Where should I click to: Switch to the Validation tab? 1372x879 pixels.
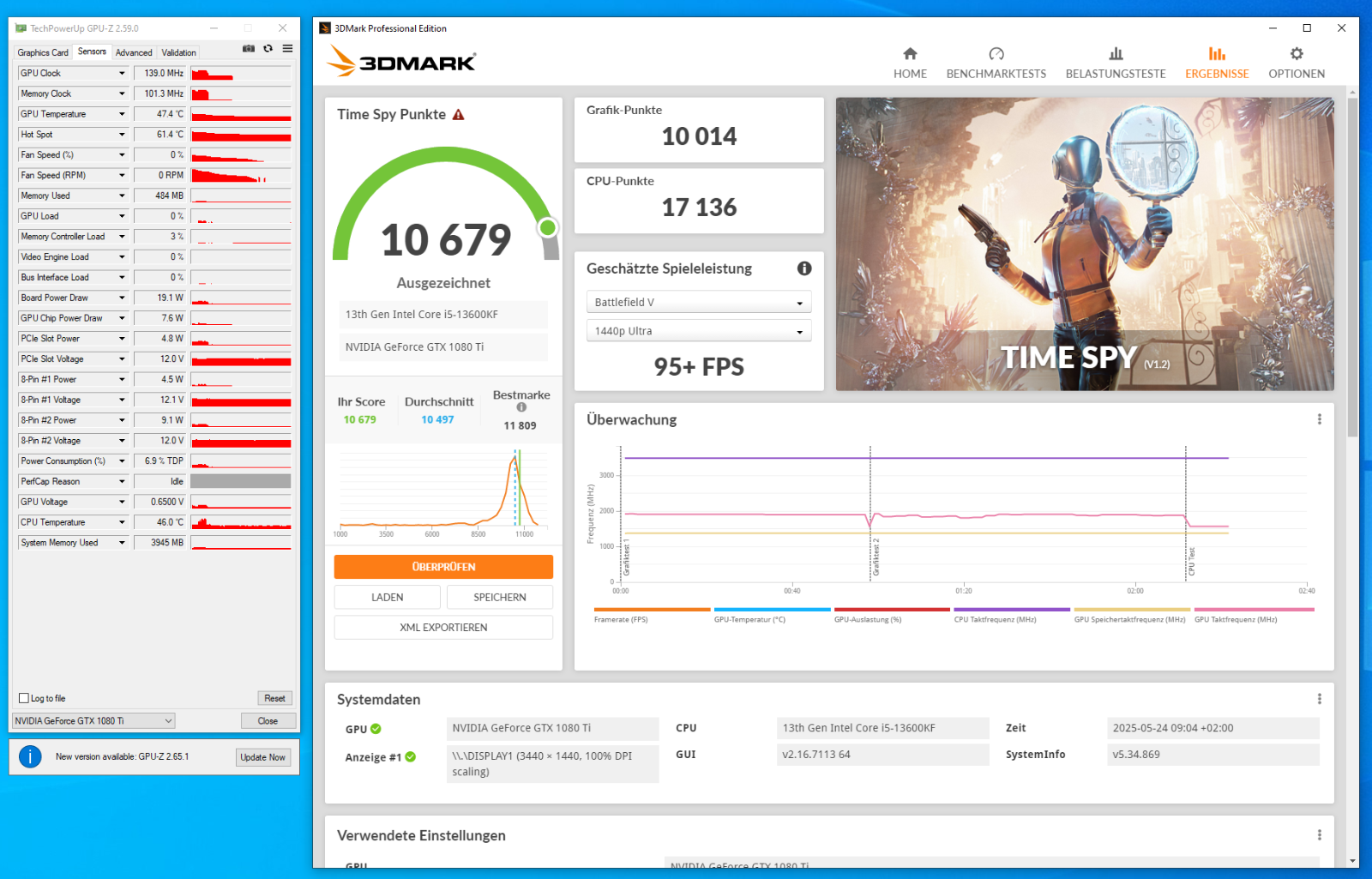(x=178, y=52)
